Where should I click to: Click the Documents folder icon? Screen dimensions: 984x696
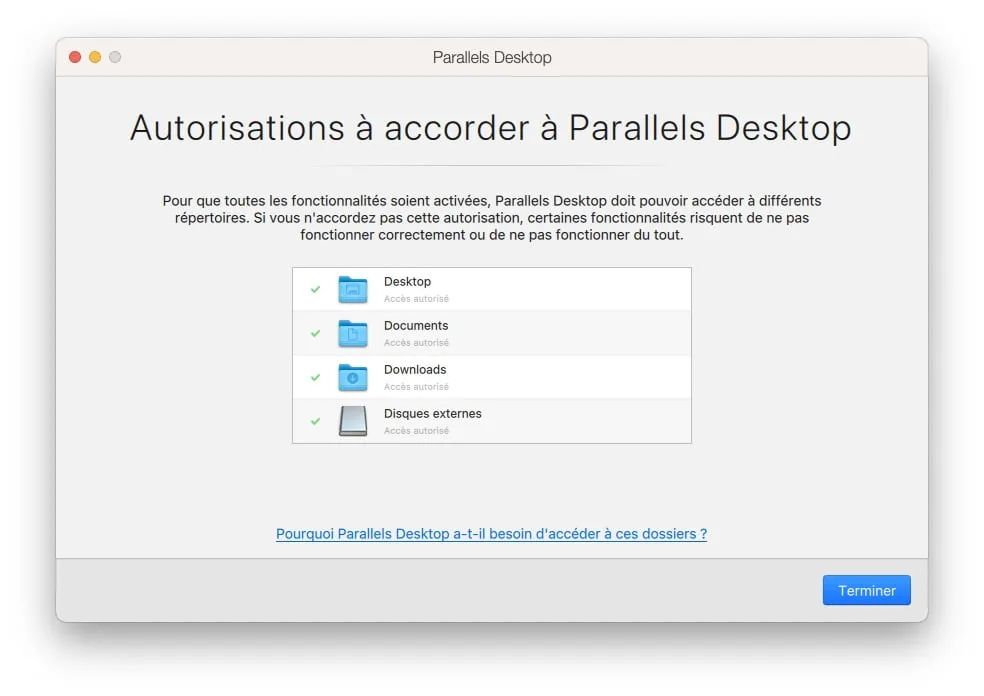pos(353,333)
